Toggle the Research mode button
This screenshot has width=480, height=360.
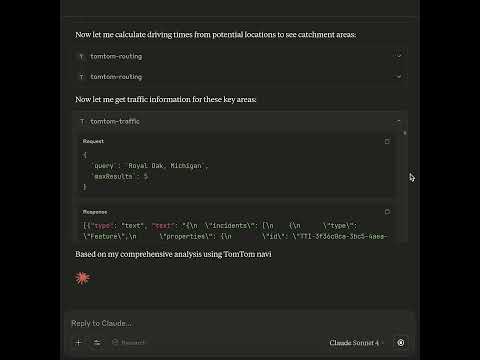pos(128,342)
